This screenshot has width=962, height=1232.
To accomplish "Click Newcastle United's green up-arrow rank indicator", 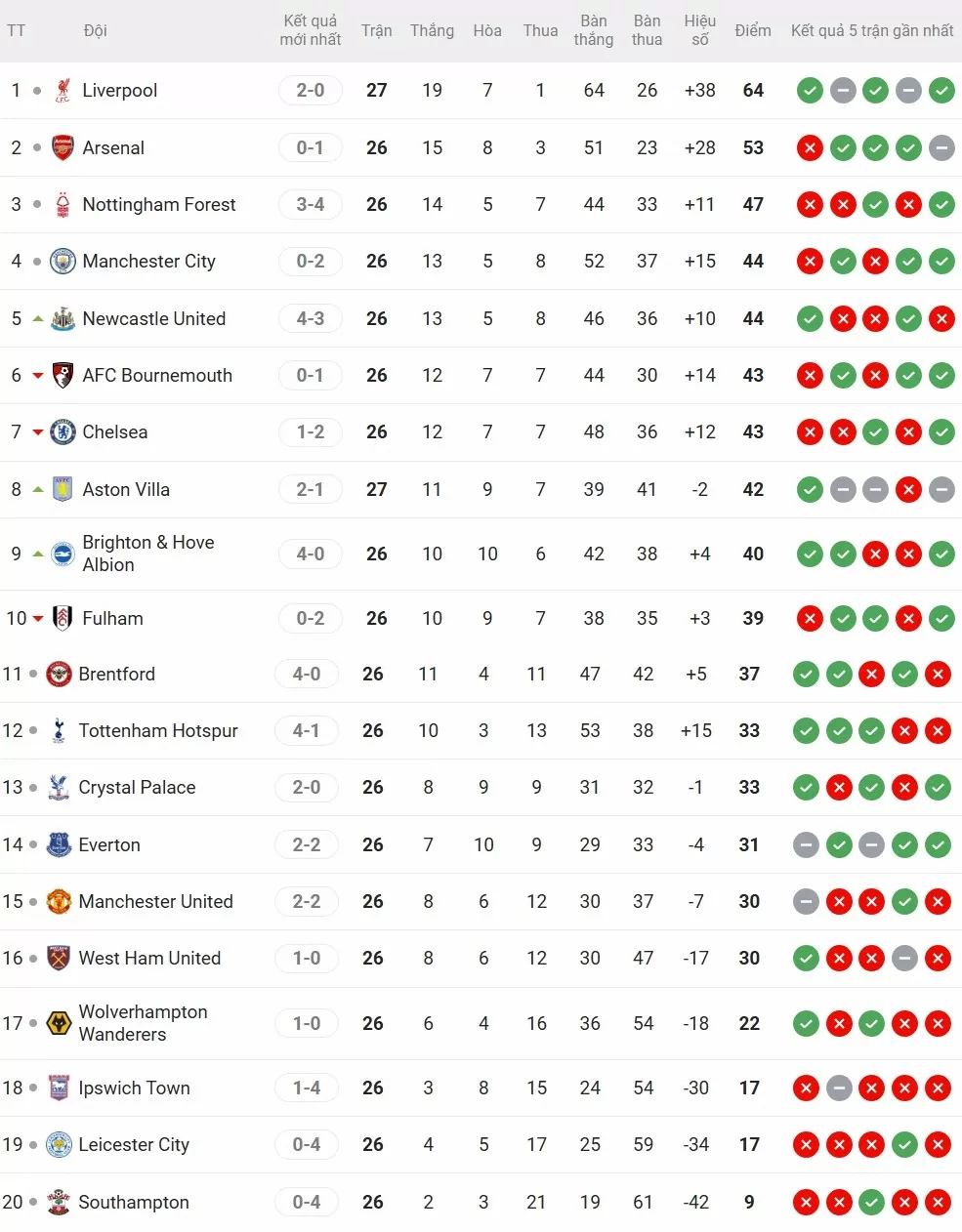I will click(x=38, y=318).
